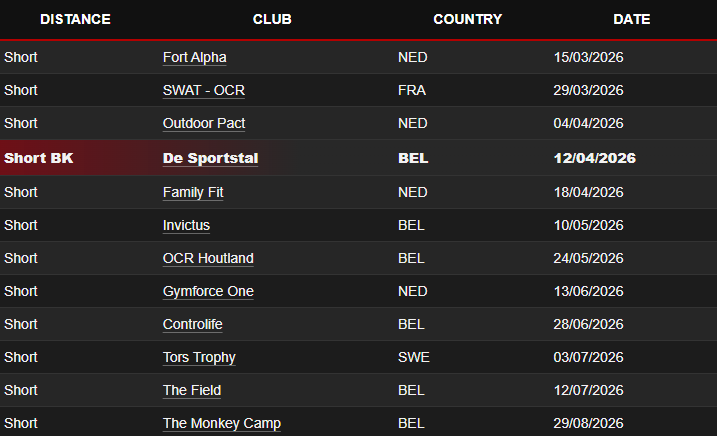Image resolution: width=717 pixels, height=436 pixels.
Task: Click the DISTANCE column header
Action: click(75, 19)
